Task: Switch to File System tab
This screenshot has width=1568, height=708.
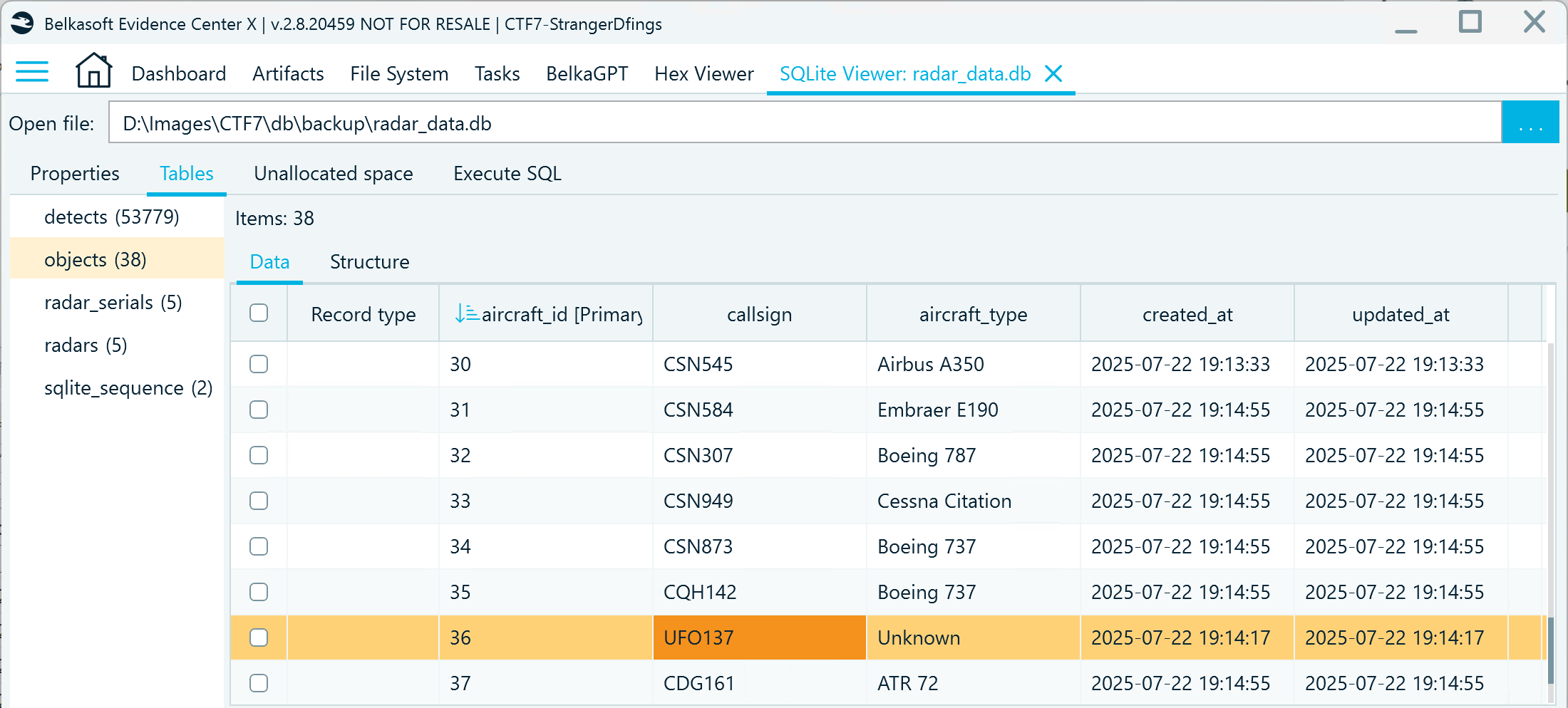Action: click(399, 73)
